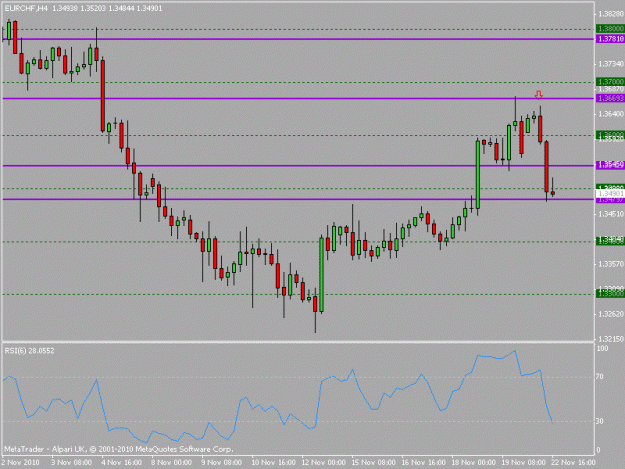The height and width of the screenshot is (469, 625).
Task: Click the 15 Nov 08:00 time label
Action: pos(373,462)
